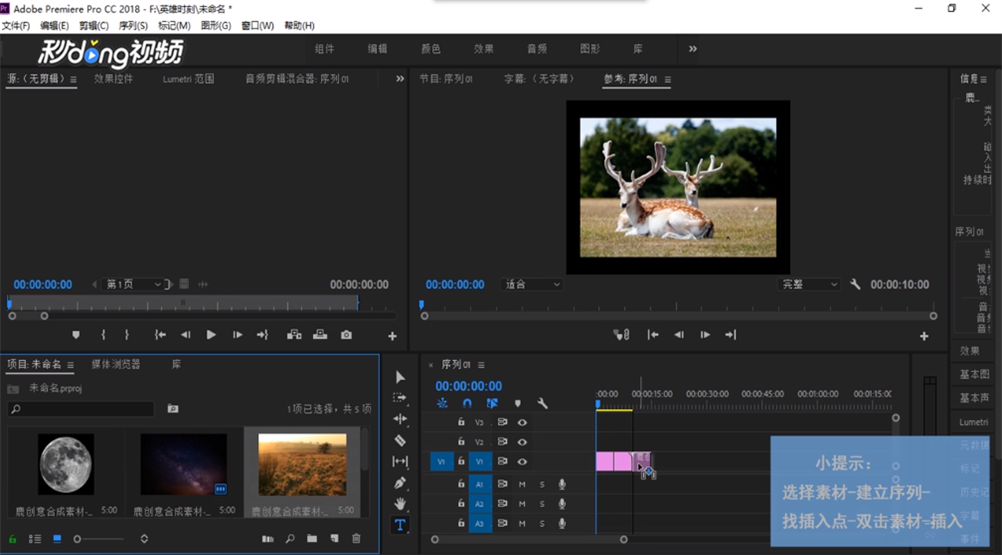Click the Find magnifier in Project panel footer
The height and width of the screenshot is (555, 1002).
[x=290, y=538]
